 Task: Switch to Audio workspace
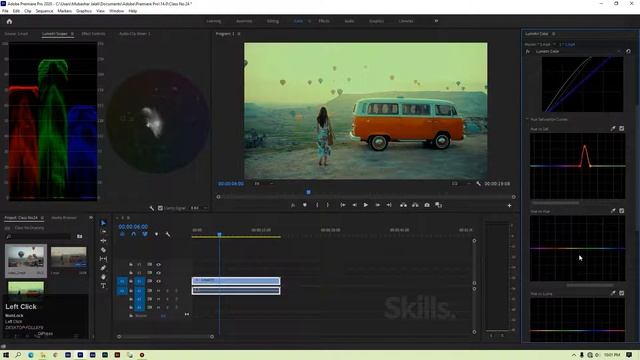[349, 21]
